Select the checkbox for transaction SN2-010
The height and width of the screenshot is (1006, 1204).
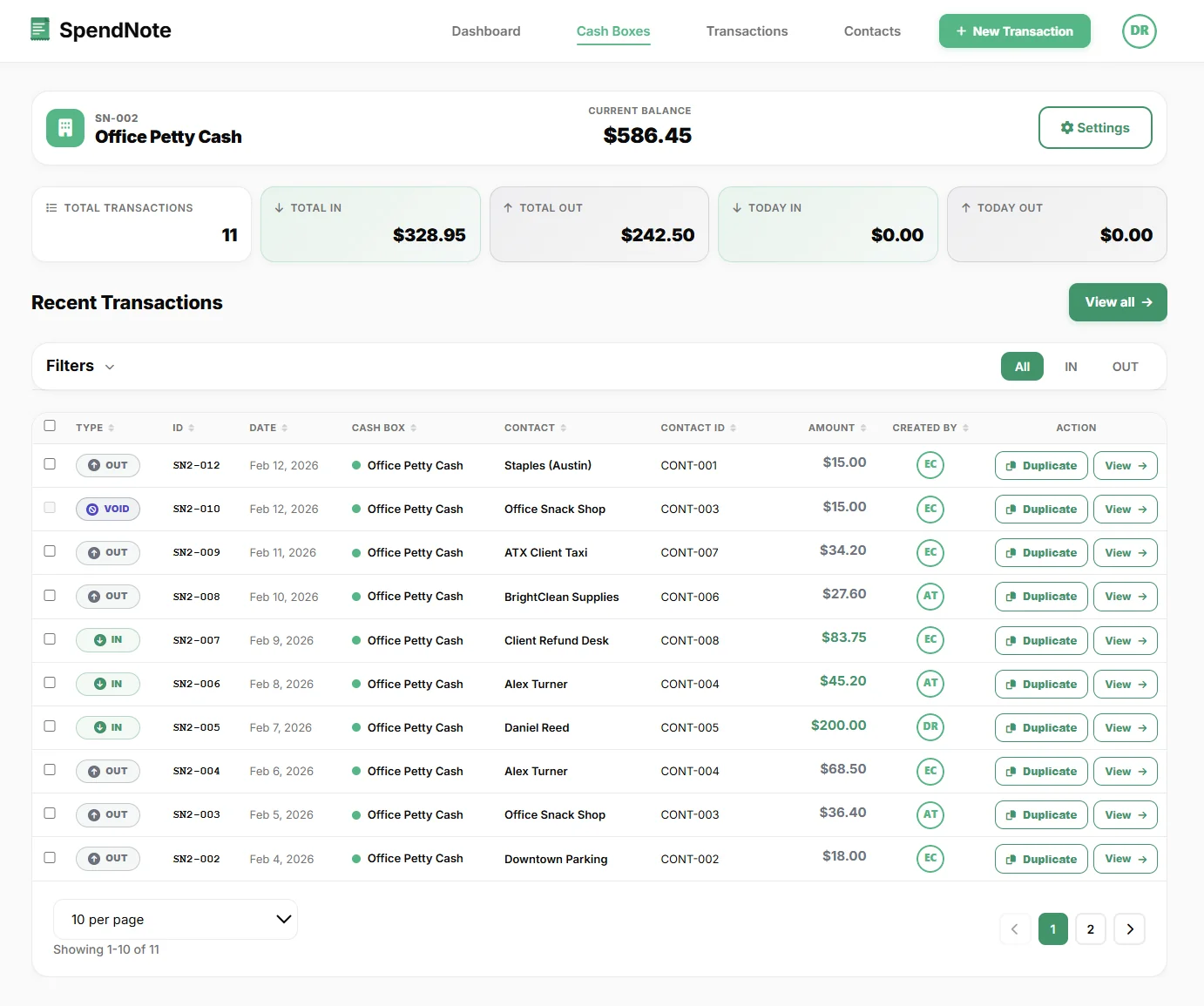50,508
